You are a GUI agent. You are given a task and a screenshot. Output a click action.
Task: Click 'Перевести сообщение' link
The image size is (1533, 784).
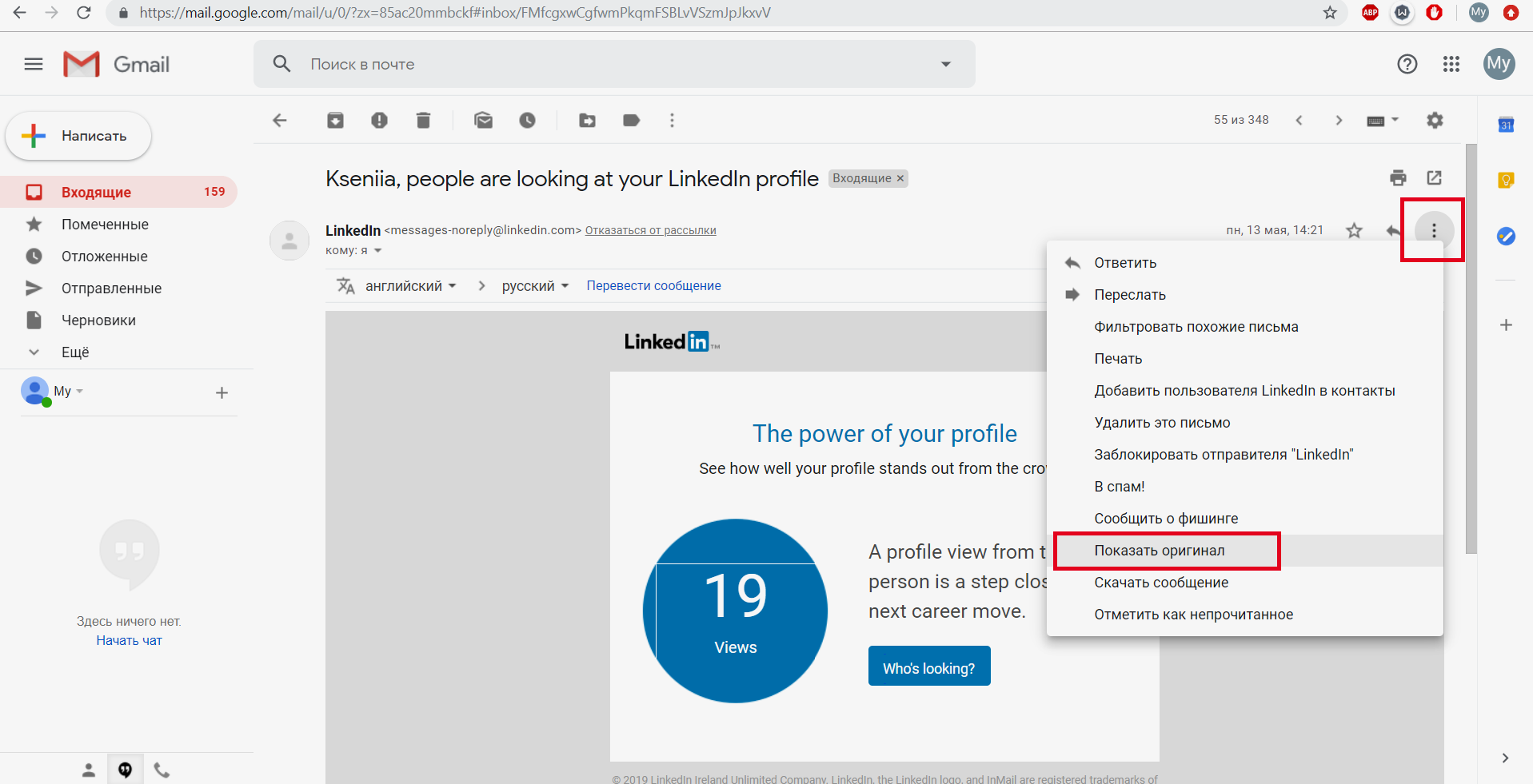click(653, 285)
